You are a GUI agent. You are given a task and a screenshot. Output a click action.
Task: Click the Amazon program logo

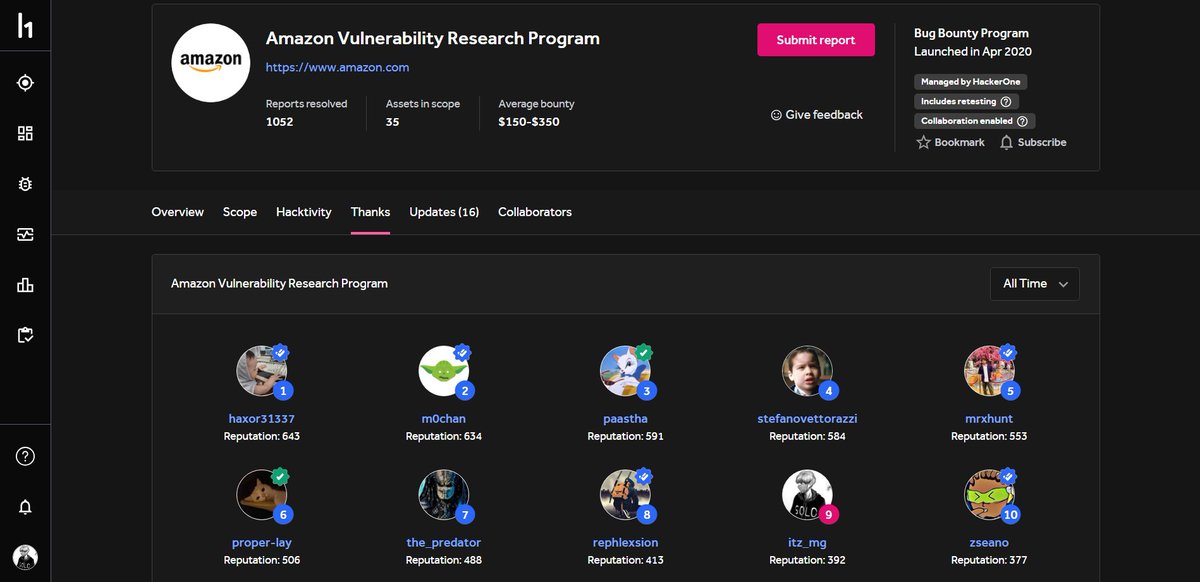tap(211, 62)
